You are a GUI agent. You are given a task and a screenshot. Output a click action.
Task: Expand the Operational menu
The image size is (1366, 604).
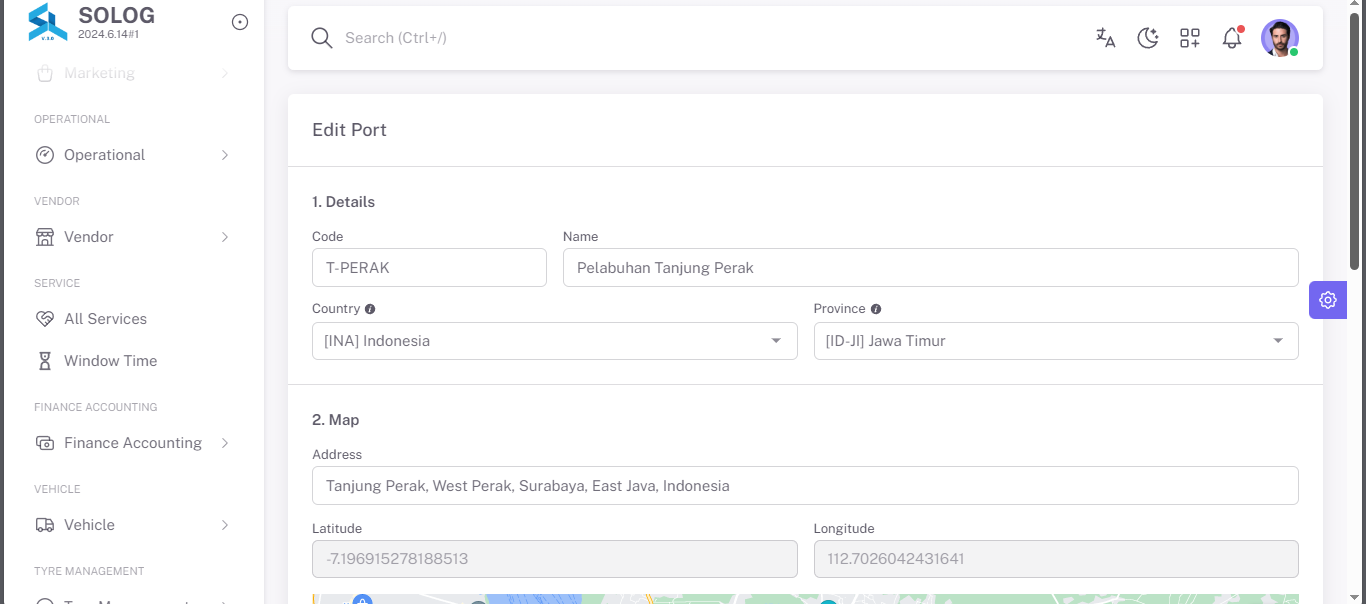click(133, 155)
